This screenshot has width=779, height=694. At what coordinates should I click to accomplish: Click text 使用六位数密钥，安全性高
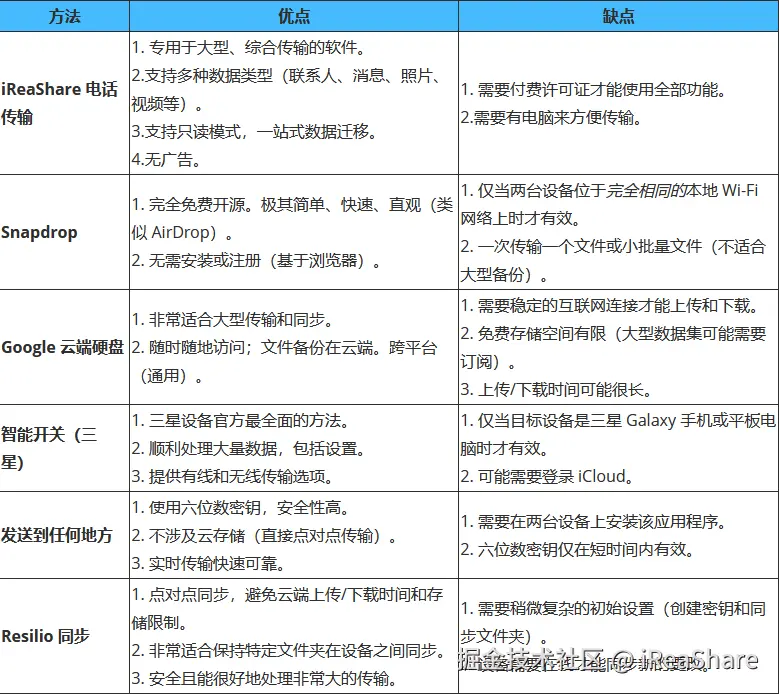point(244,507)
